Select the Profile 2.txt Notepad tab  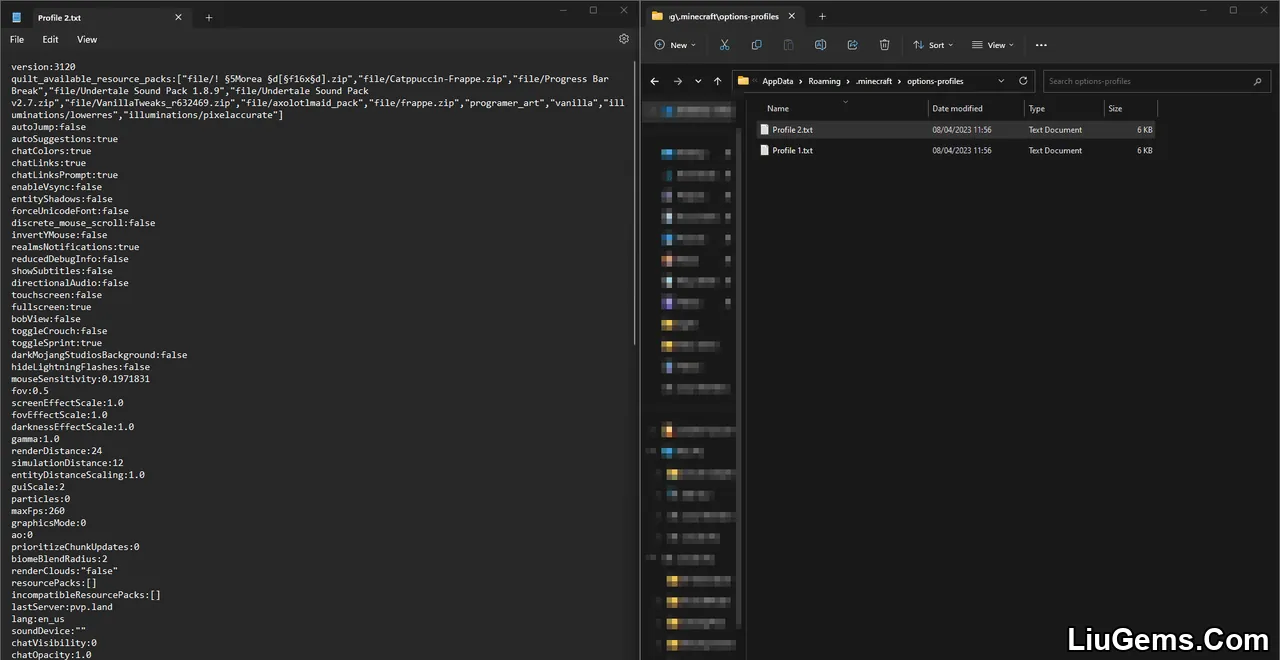pyautogui.click(x=96, y=17)
